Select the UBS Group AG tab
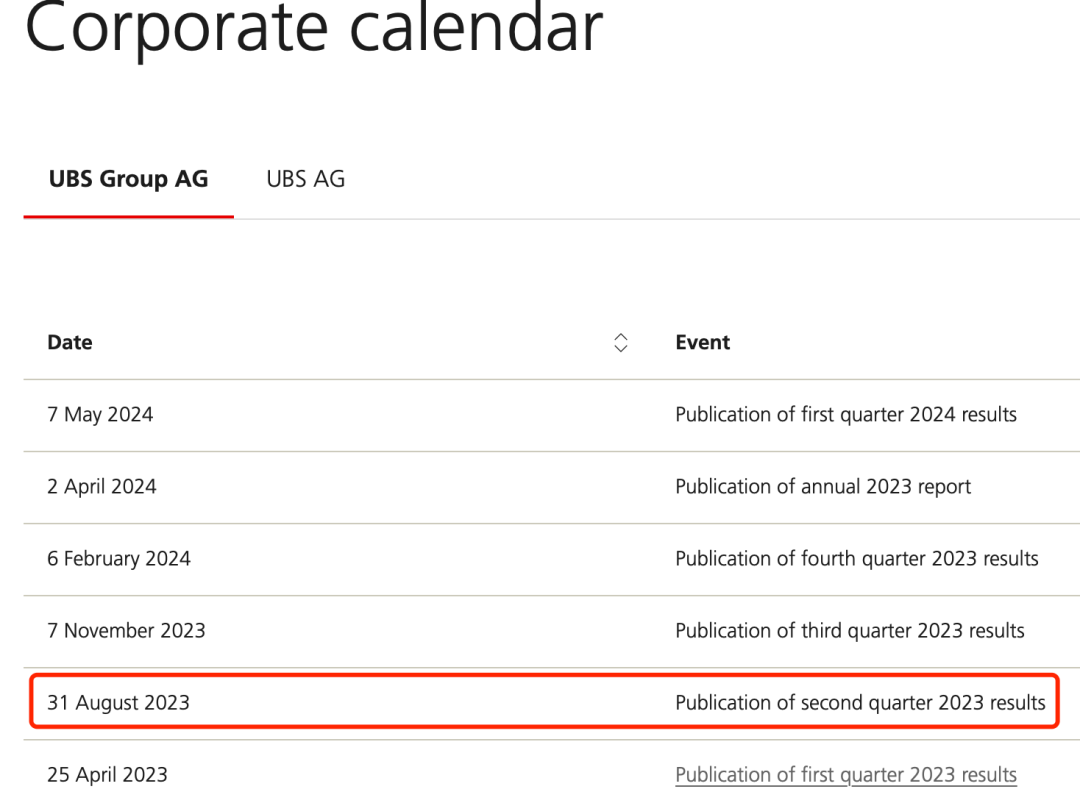The image size is (1080, 803). tap(128, 179)
